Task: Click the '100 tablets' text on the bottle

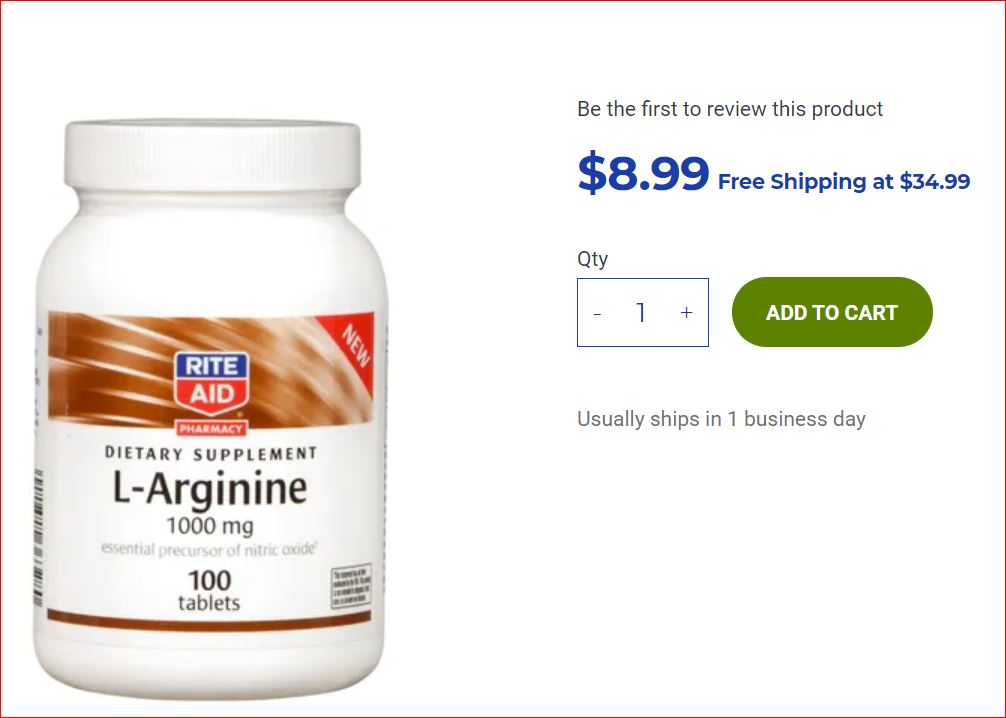Action: click(x=209, y=590)
